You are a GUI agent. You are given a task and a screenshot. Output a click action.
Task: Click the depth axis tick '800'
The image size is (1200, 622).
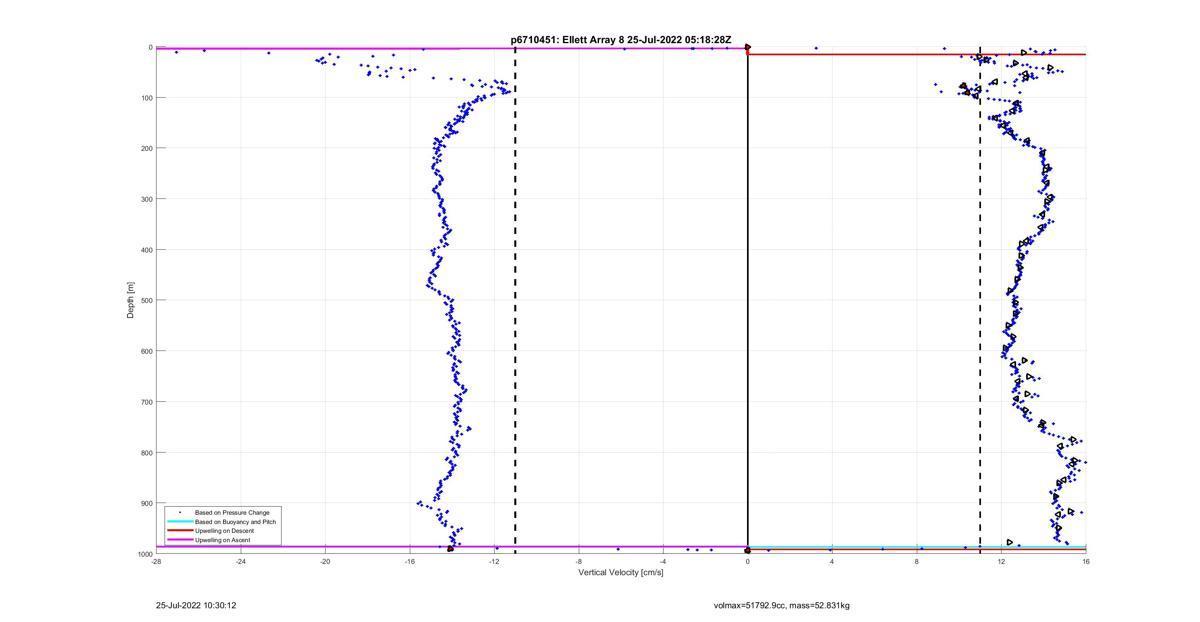pyautogui.click(x=146, y=453)
